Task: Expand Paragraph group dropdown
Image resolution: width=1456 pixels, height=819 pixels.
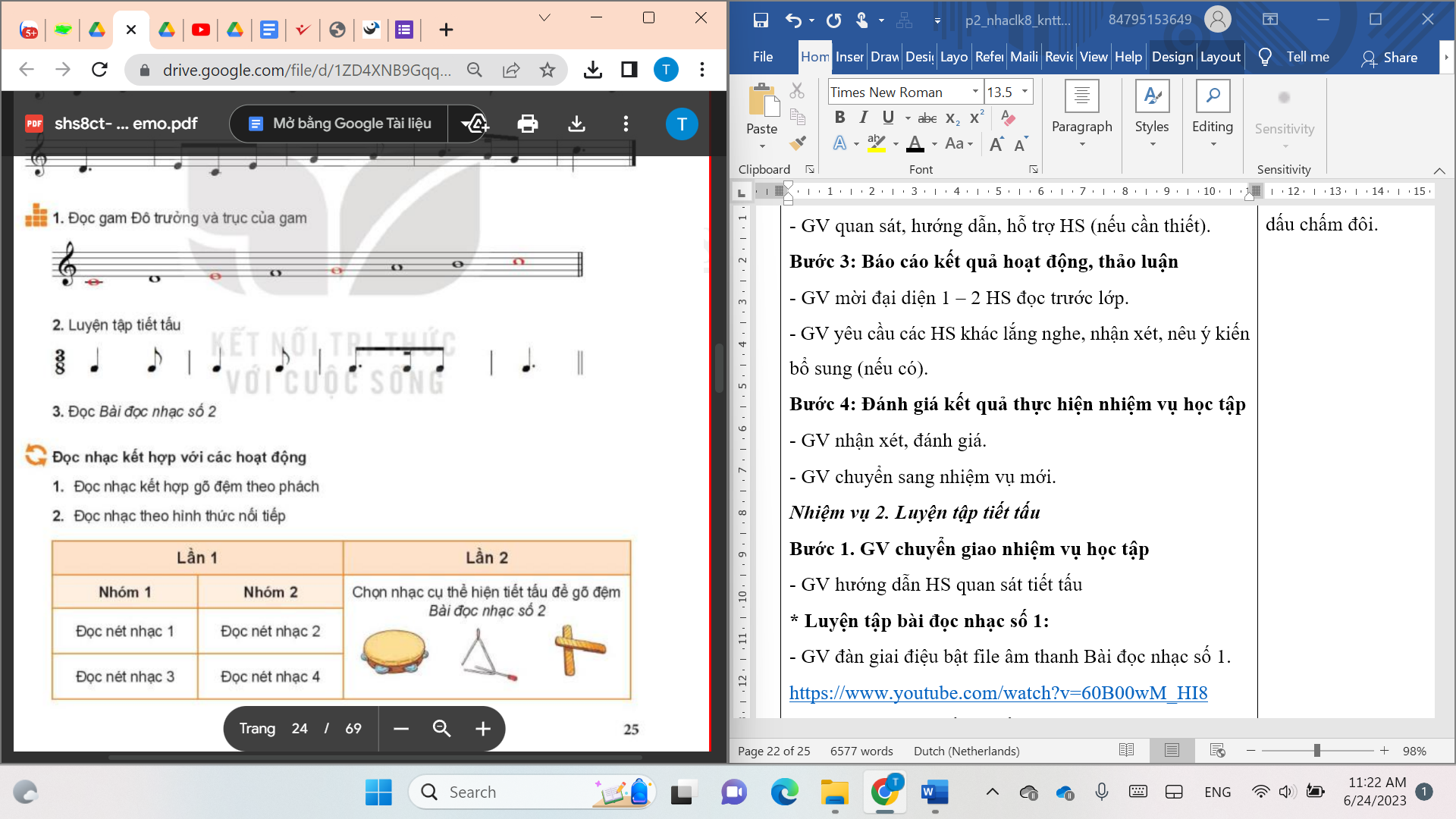Action: point(1082,144)
